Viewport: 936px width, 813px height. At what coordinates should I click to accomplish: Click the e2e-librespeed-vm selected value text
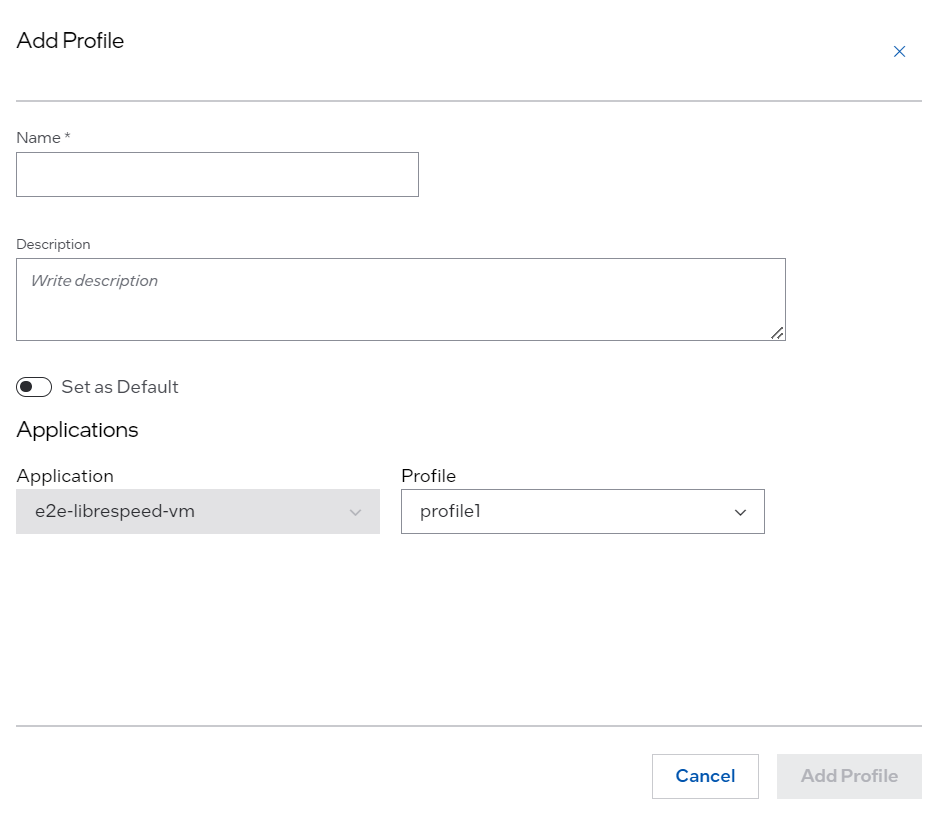pyautogui.click(x=114, y=511)
